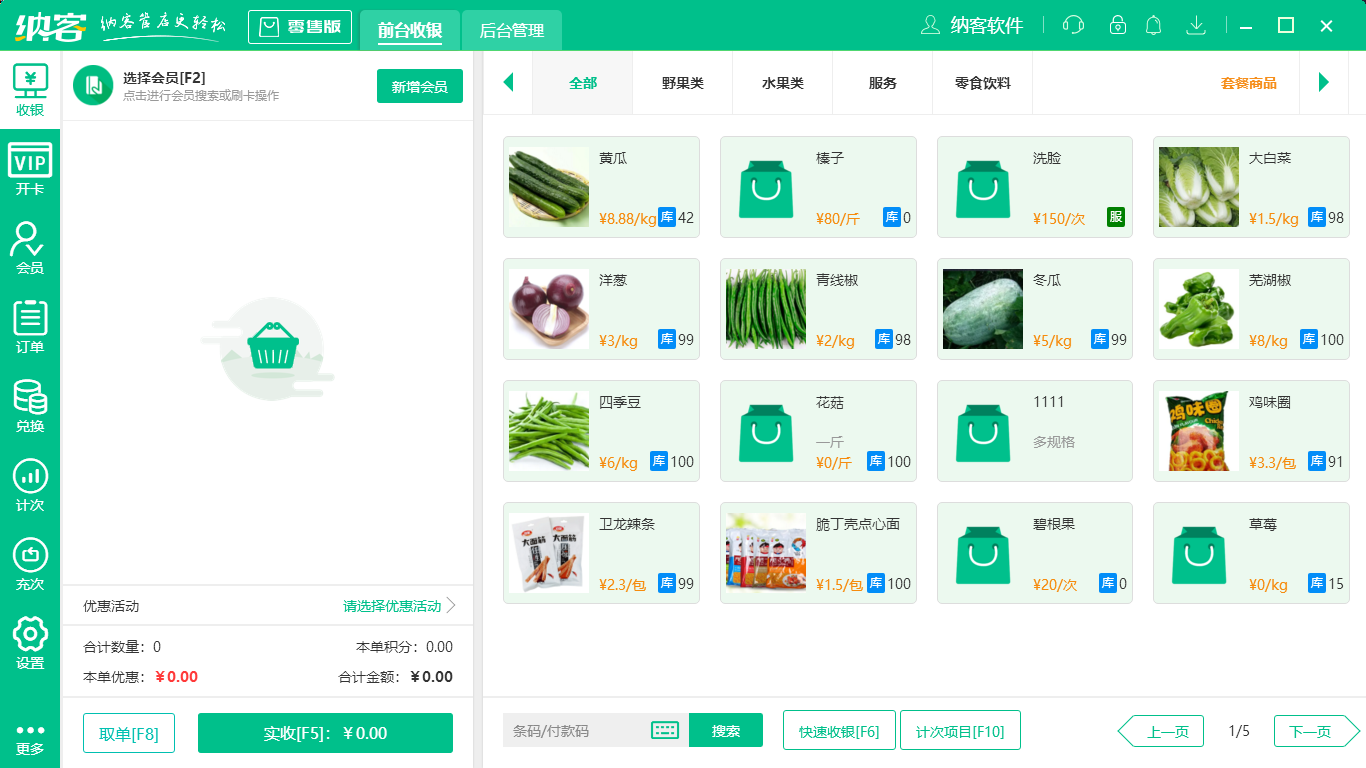Open the notification bell icon
The width and height of the screenshot is (1366, 768).
pos(1154,25)
